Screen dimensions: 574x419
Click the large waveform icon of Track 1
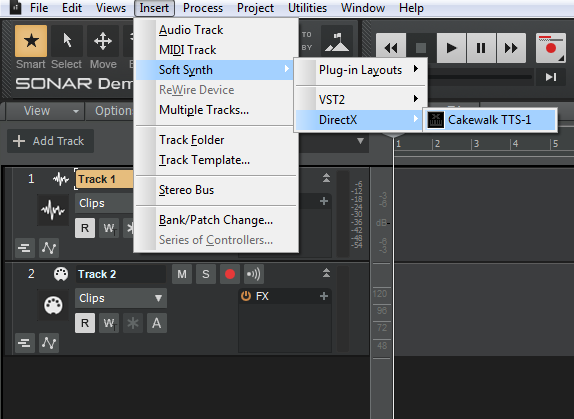coord(53,210)
